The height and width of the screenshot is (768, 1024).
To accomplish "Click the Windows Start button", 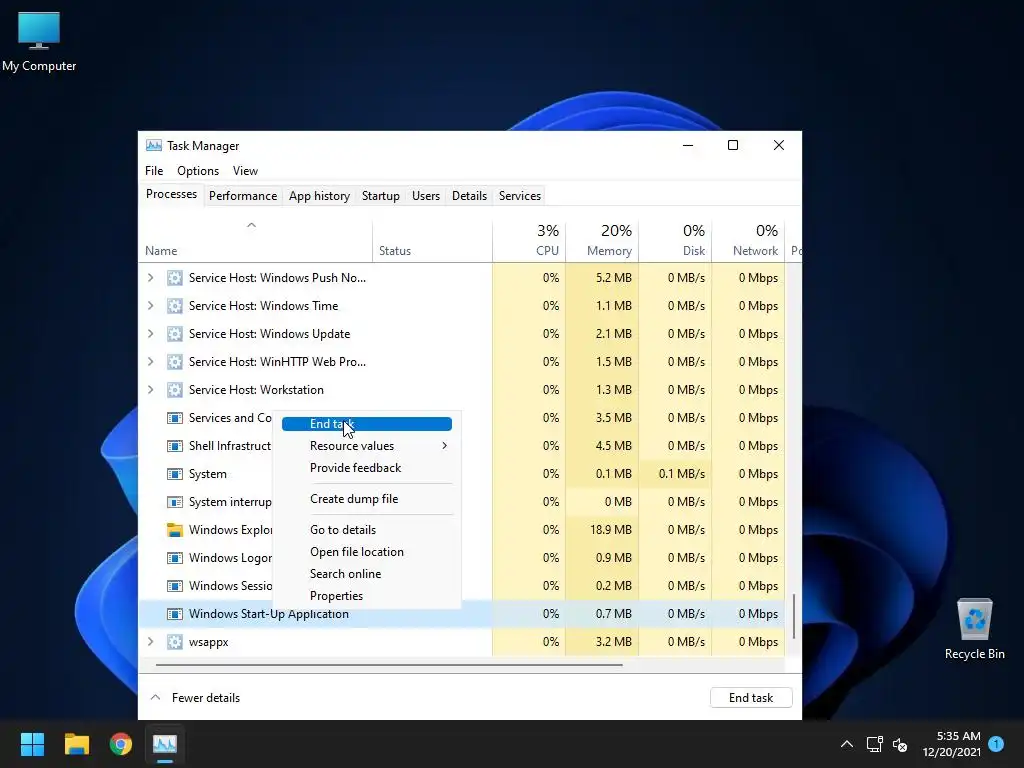I will tap(32, 744).
